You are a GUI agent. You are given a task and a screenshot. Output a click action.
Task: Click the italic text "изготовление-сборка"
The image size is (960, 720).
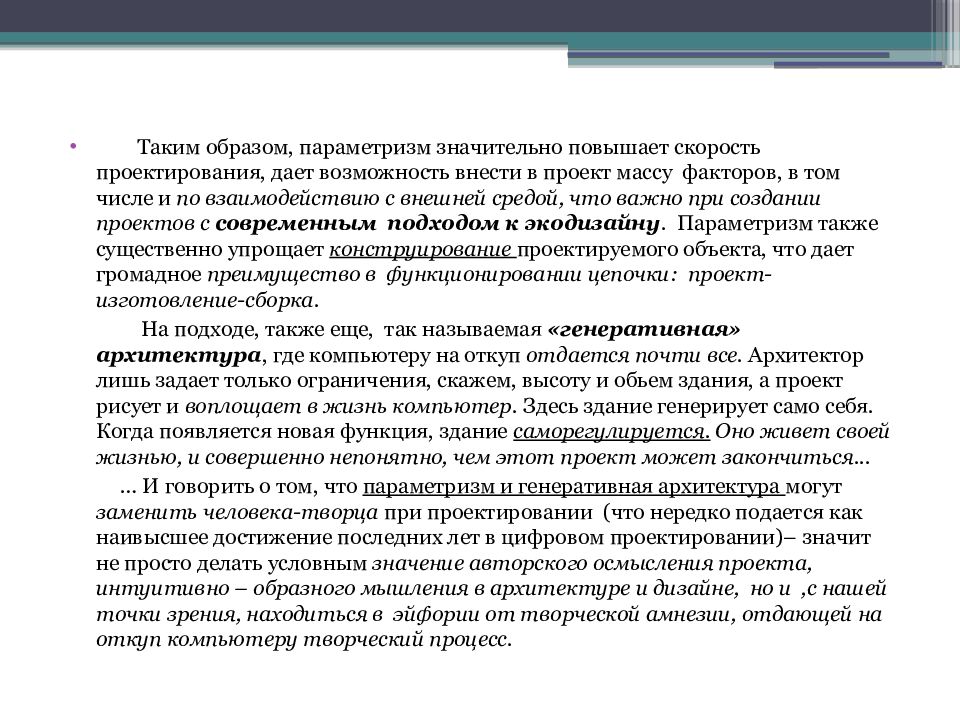[207, 301]
